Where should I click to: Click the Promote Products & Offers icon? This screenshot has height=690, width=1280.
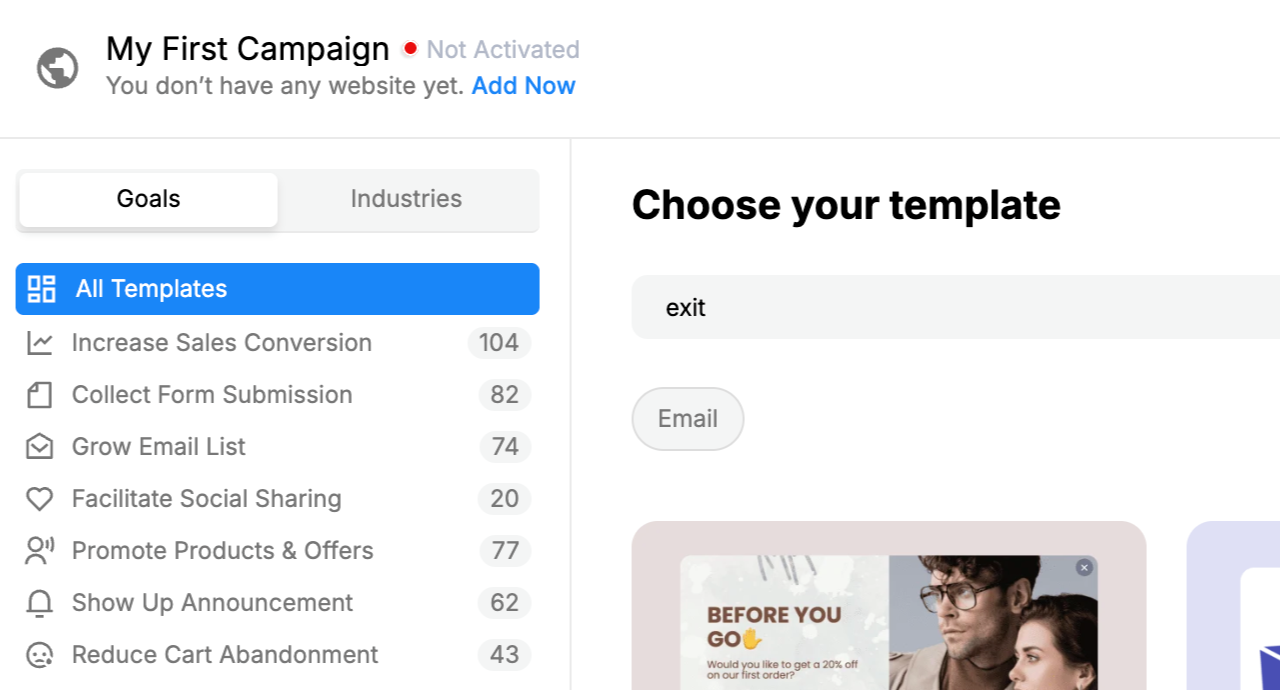[40, 551]
